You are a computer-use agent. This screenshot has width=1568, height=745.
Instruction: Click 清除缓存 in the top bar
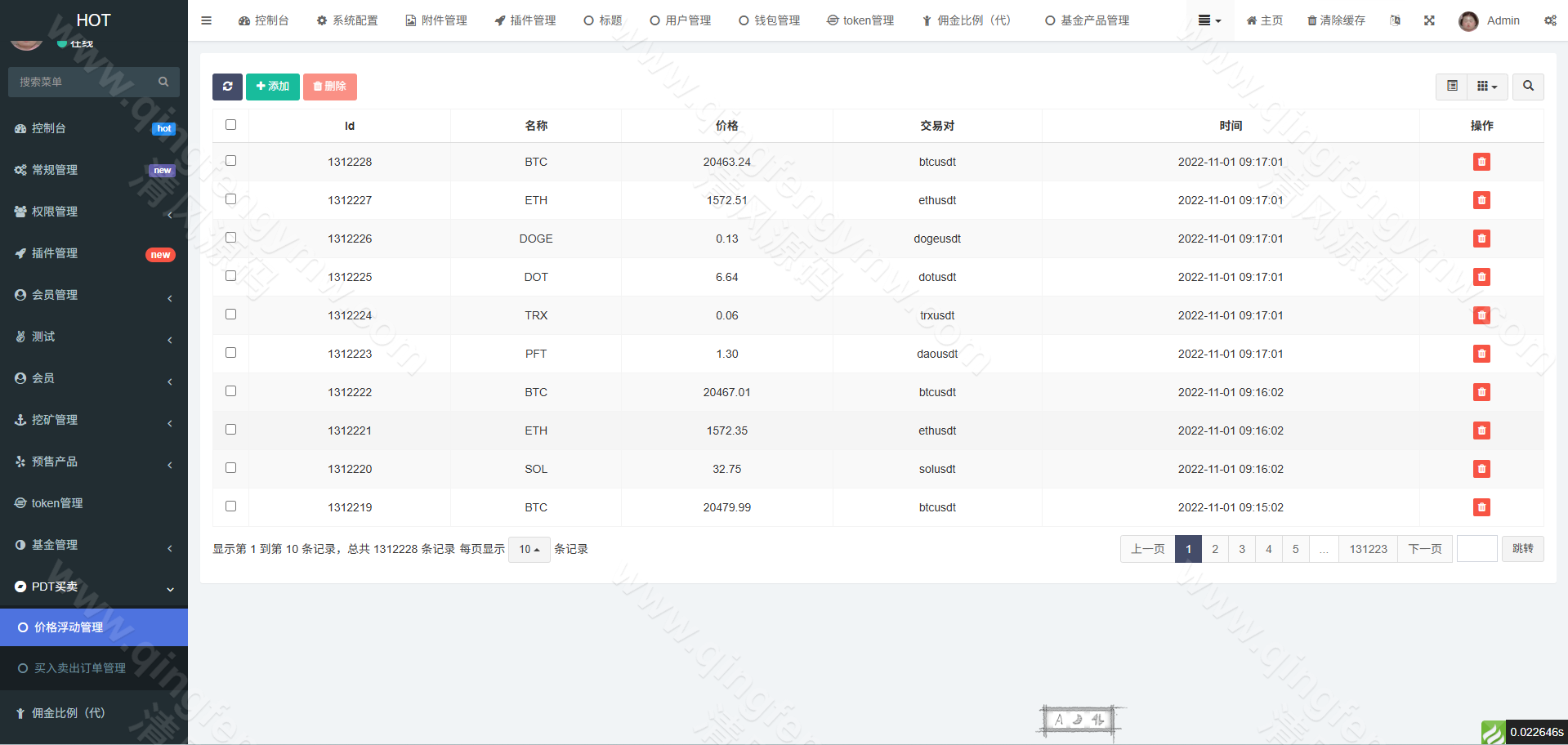pos(1337,20)
